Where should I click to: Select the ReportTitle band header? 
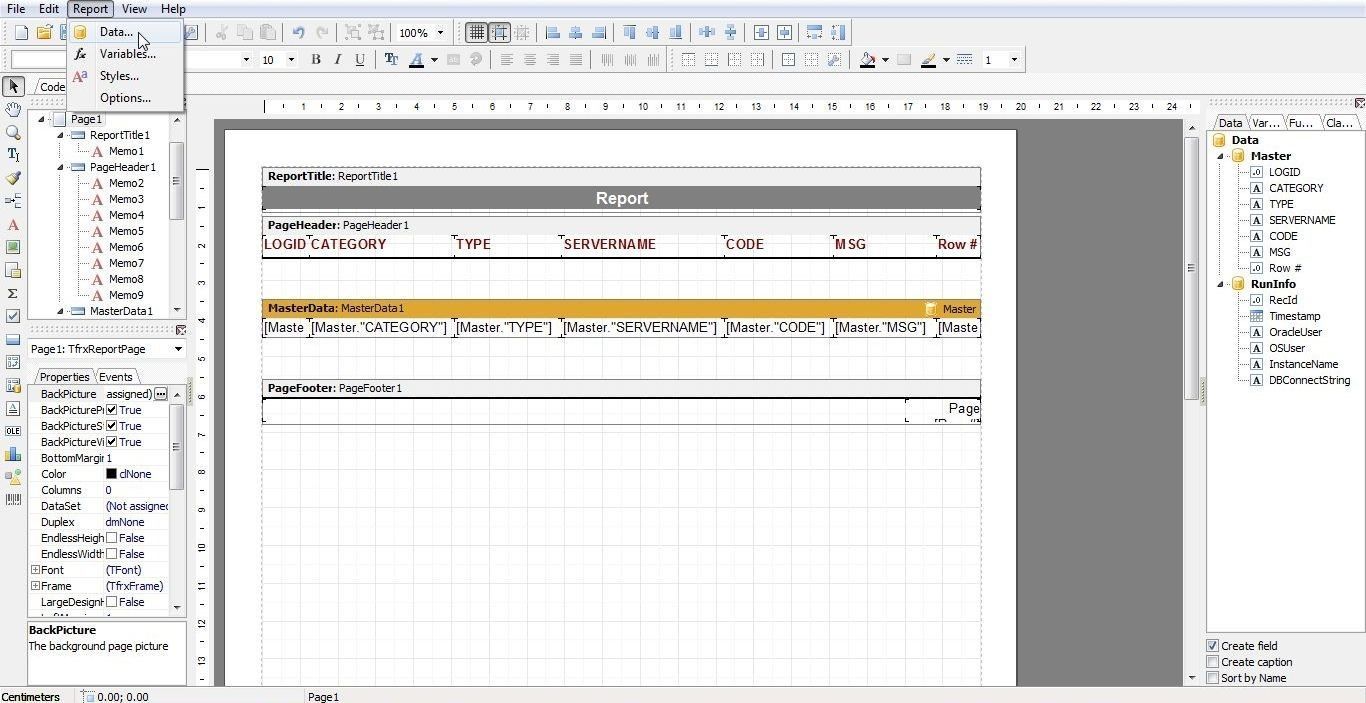(621, 176)
